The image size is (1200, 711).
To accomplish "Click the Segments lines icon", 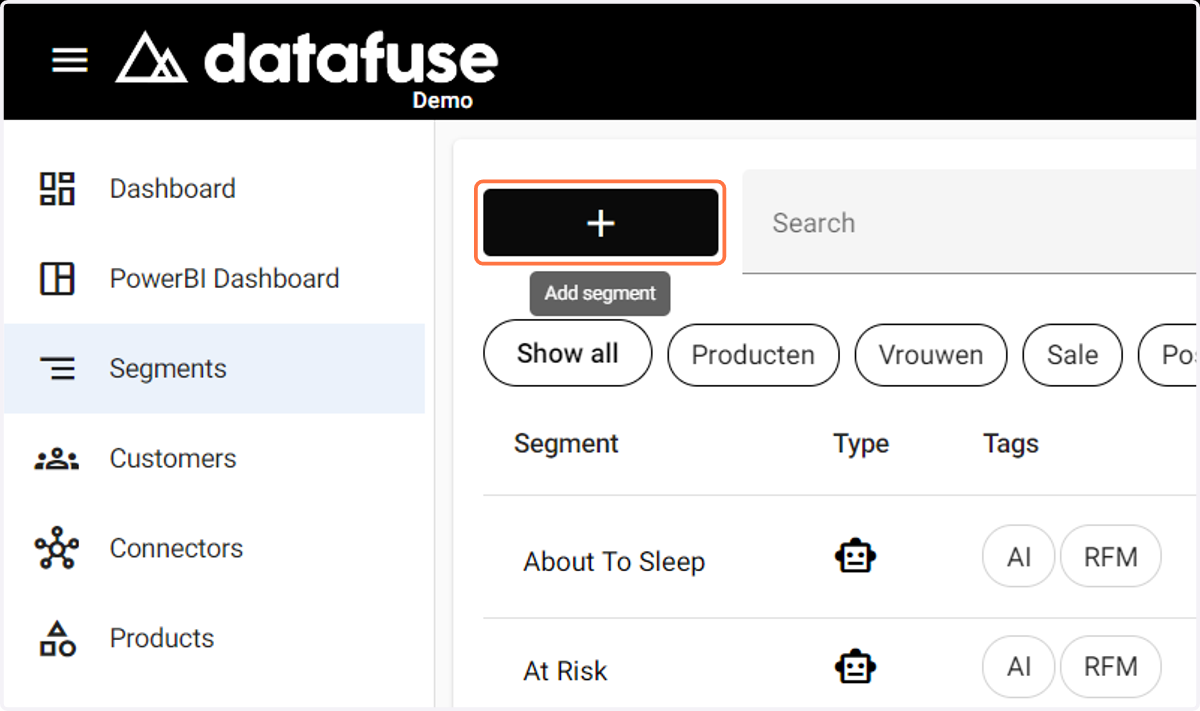I will pyautogui.click(x=57, y=369).
